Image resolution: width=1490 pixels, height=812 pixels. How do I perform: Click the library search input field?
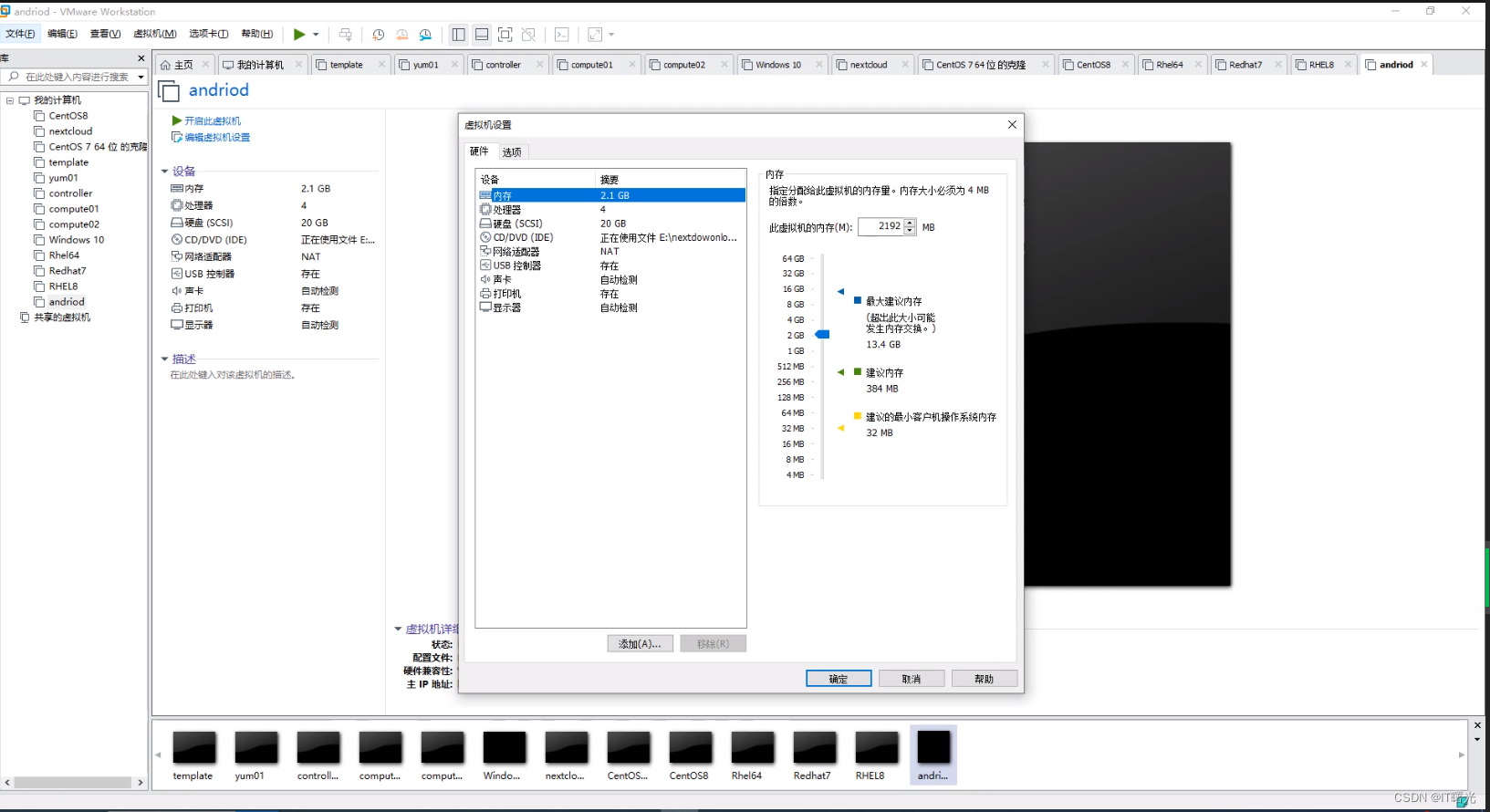tap(68, 77)
